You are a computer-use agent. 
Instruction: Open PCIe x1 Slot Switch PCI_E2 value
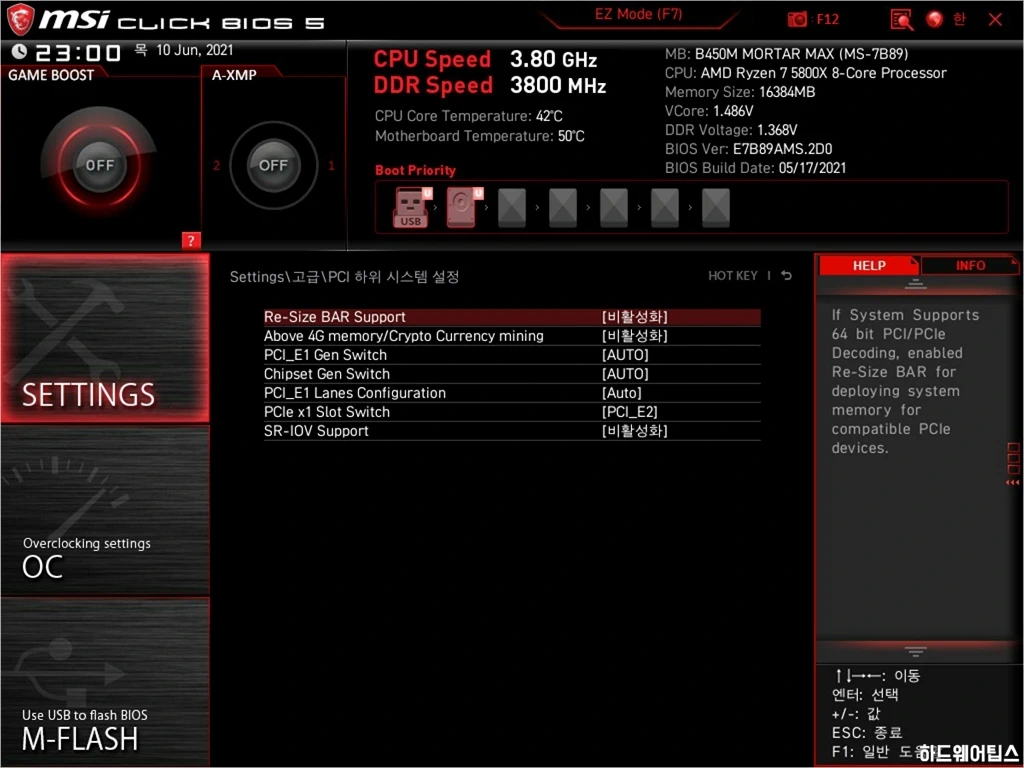pyautogui.click(x=630, y=411)
